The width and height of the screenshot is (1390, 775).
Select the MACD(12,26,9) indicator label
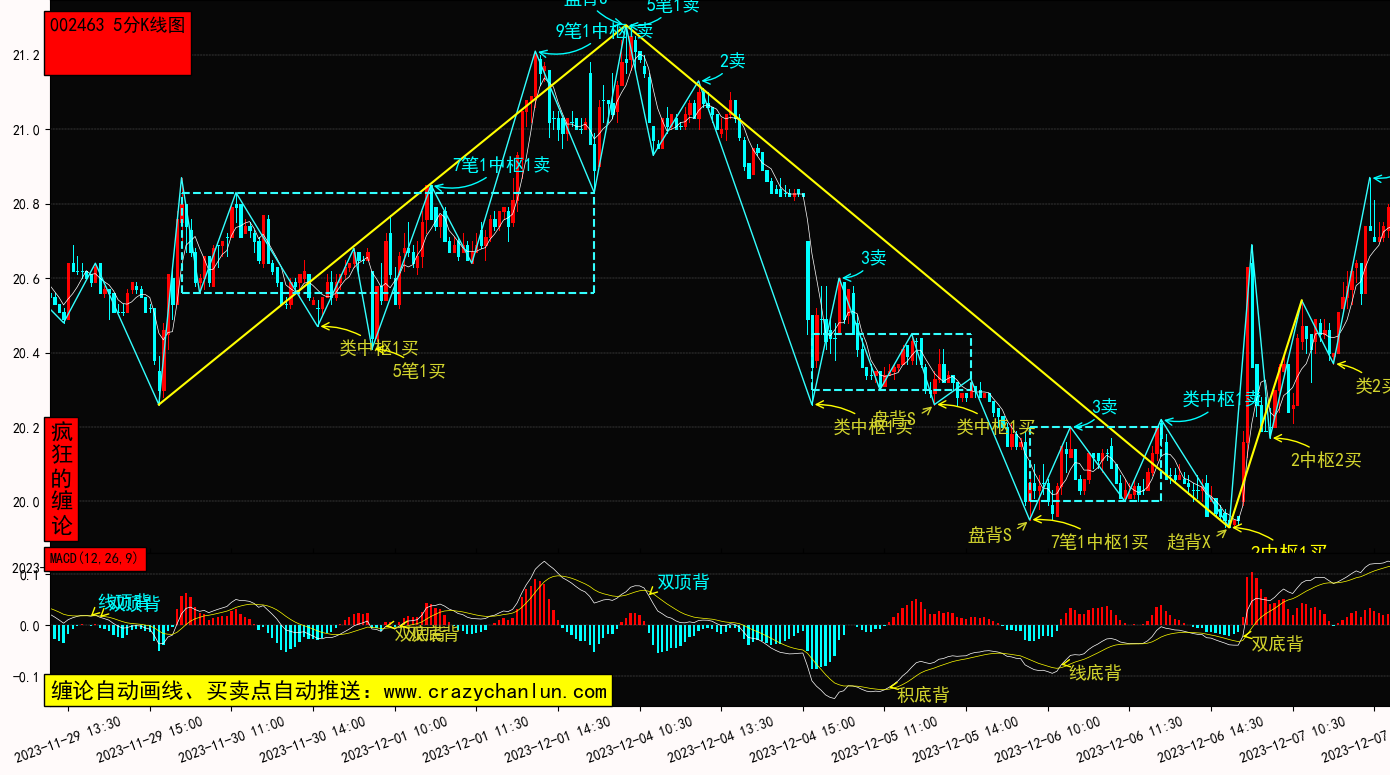point(95,559)
